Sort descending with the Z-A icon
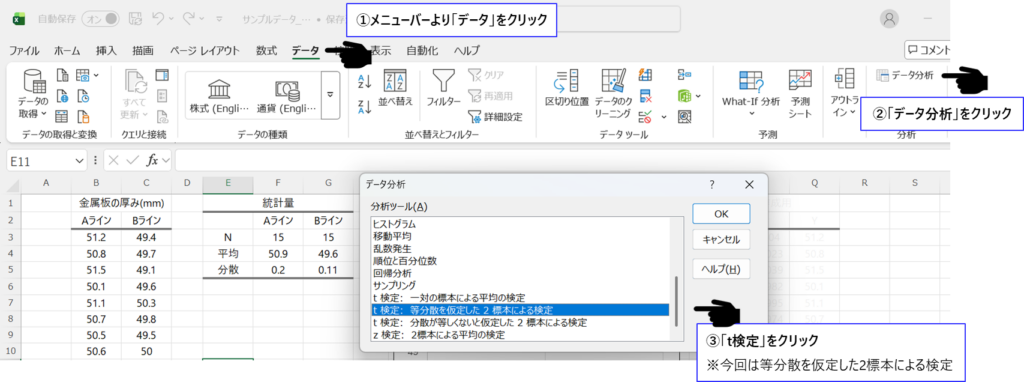This screenshot has width=1024, height=382. (x=364, y=107)
